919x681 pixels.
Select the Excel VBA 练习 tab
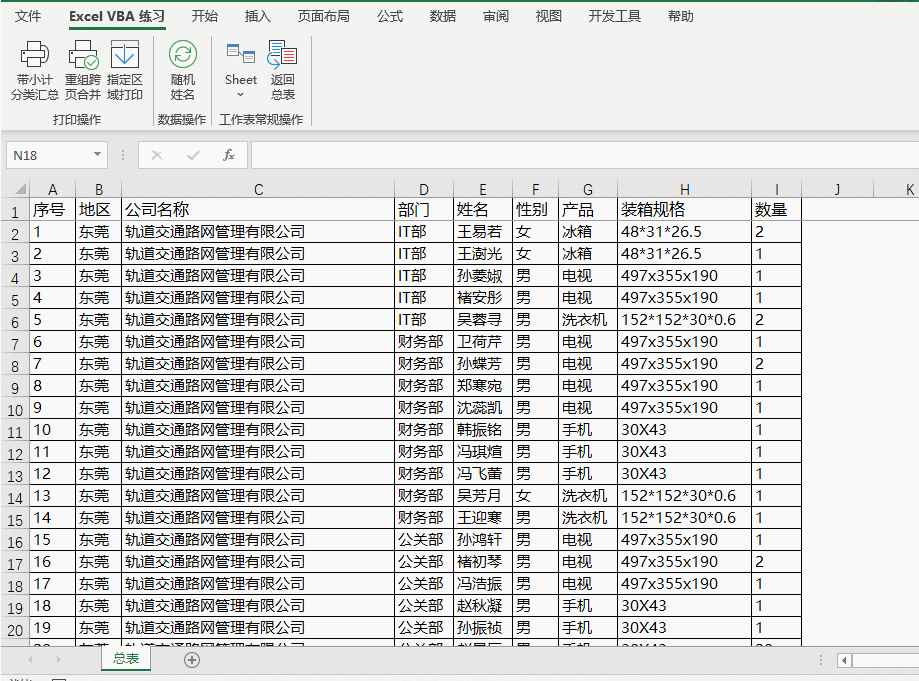click(x=117, y=16)
